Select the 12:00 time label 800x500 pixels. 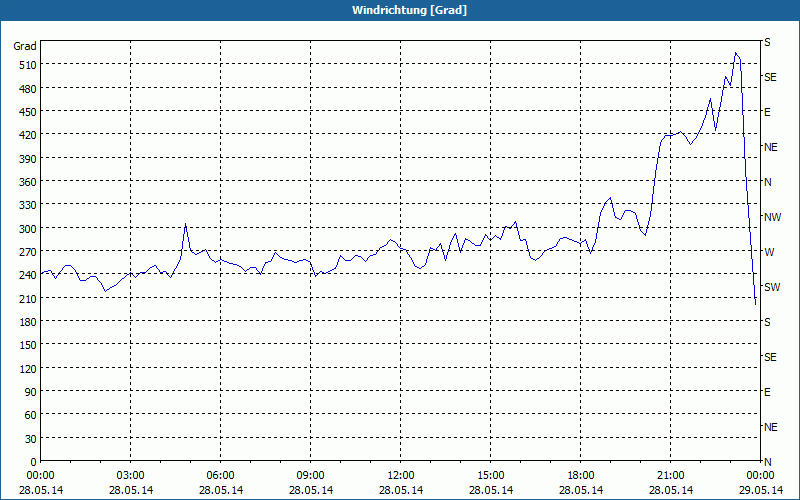coord(401,476)
